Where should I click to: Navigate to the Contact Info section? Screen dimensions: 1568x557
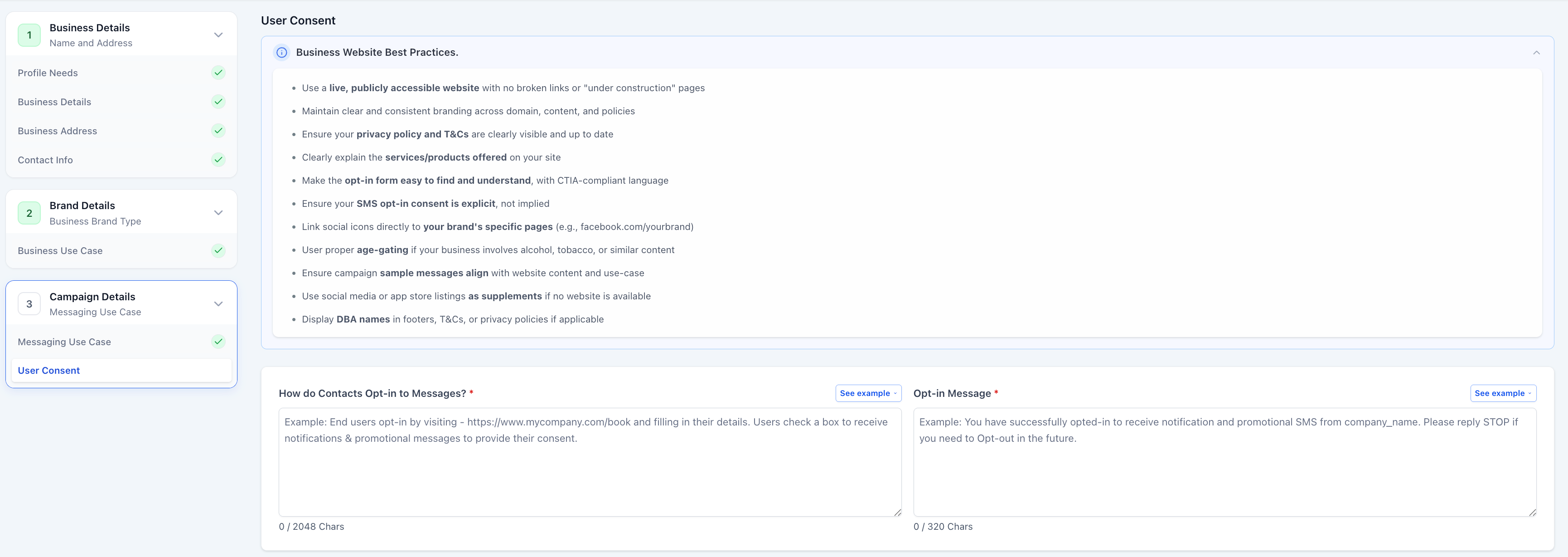click(45, 160)
